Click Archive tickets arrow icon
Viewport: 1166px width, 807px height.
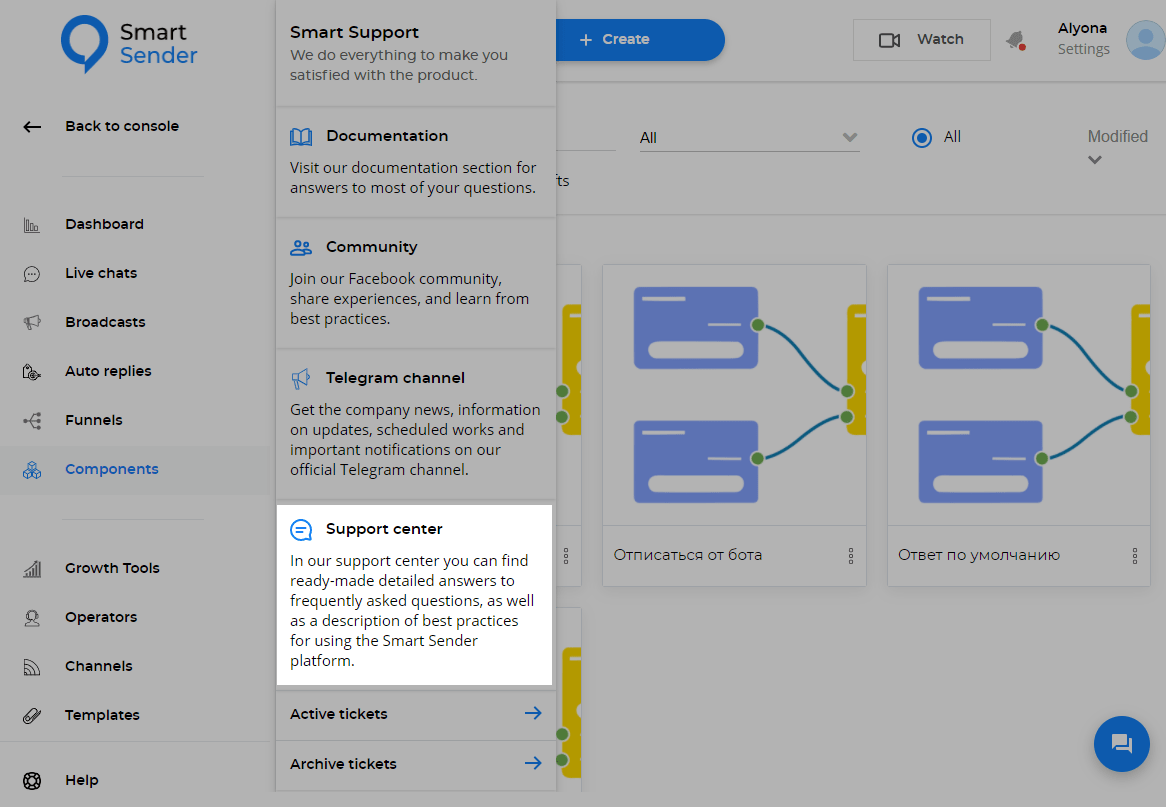(533, 763)
